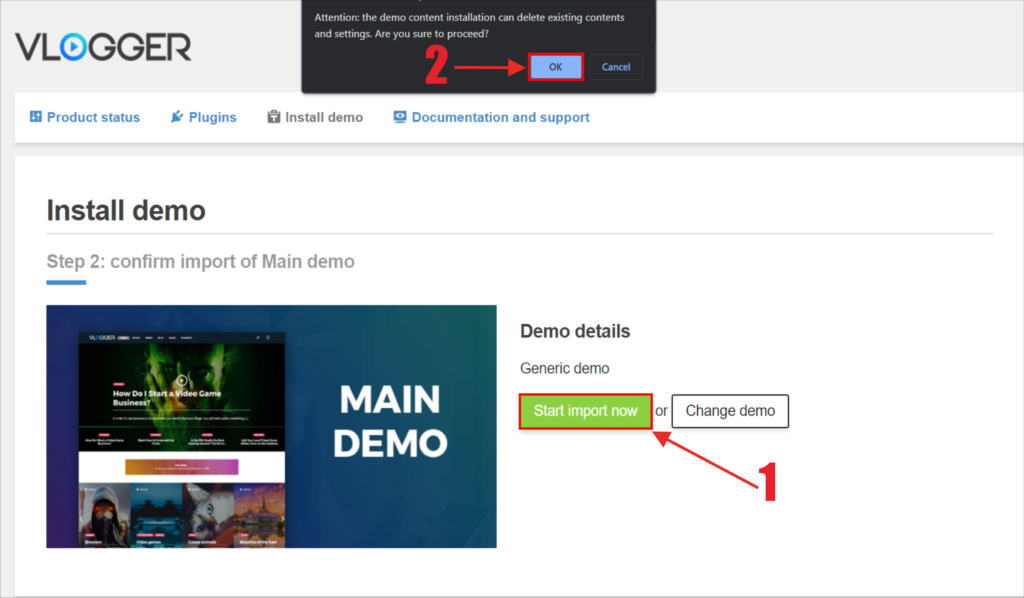Click the Change demo button
The image size is (1024, 598).
coord(730,411)
